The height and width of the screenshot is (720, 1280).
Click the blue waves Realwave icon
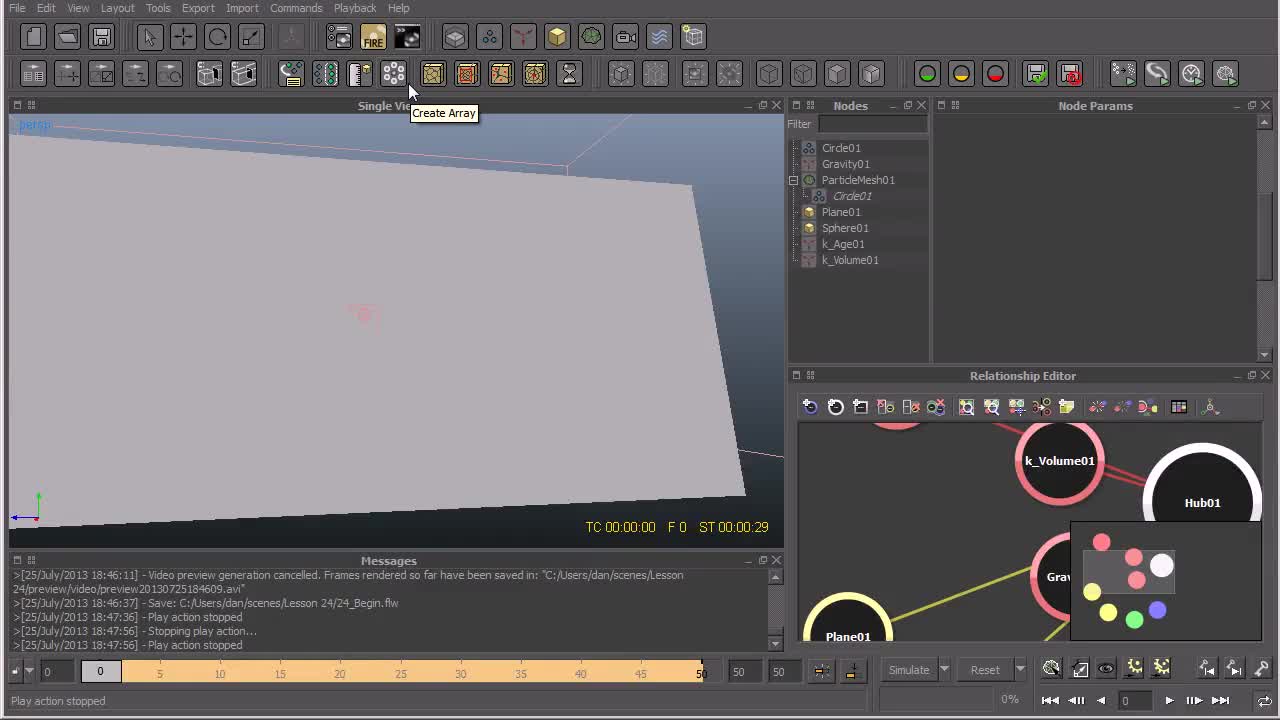click(659, 38)
